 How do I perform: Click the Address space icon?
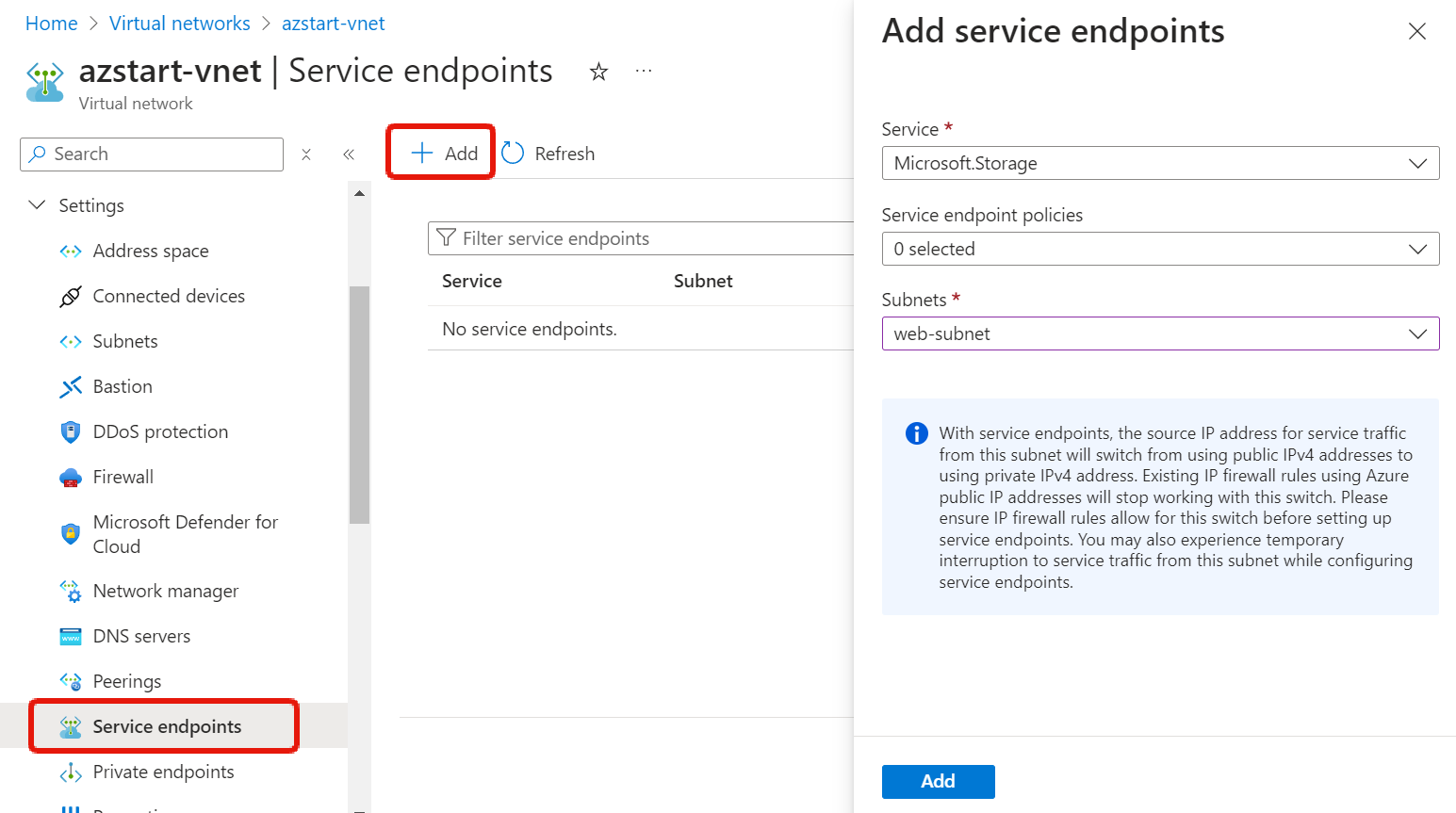pos(71,252)
